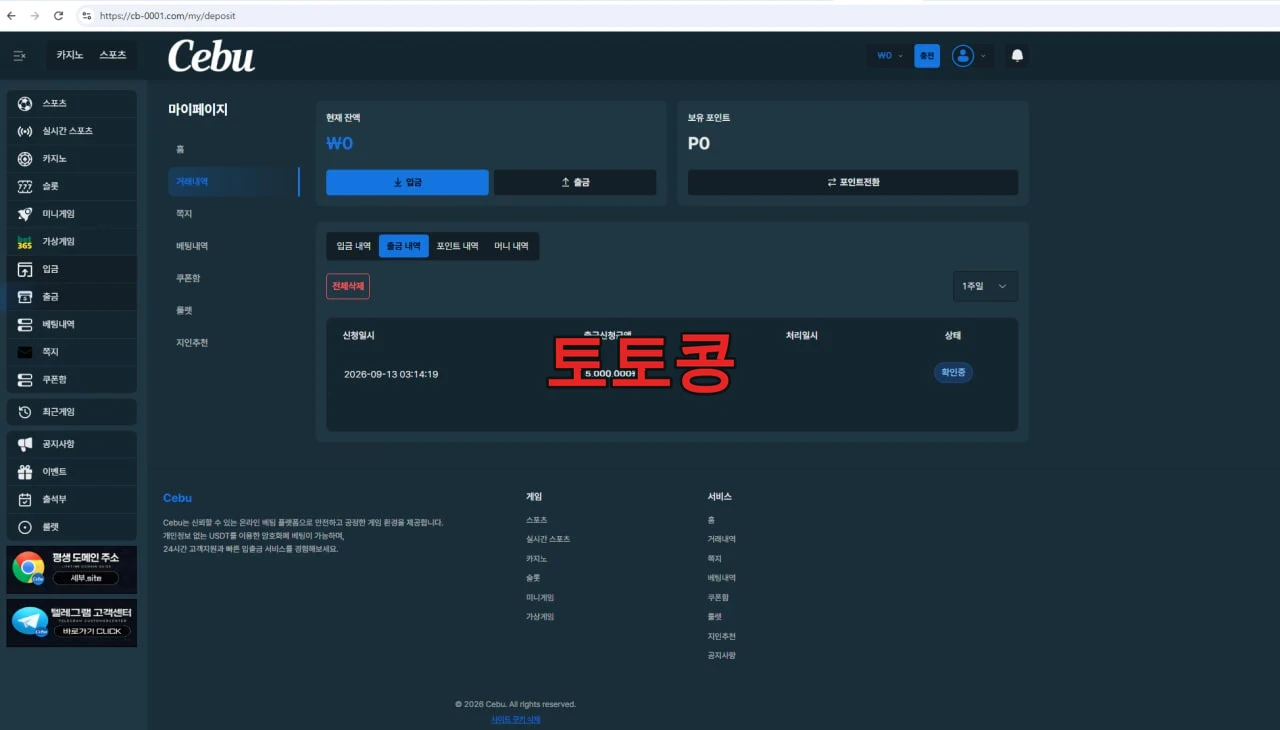Click the Cebu logo in the header
Viewport: 1280px width, 730px height.
(211, 56)
